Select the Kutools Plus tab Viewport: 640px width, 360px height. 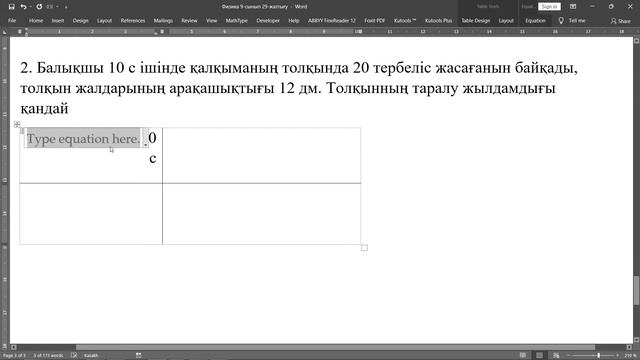click(x=438, y=20)
